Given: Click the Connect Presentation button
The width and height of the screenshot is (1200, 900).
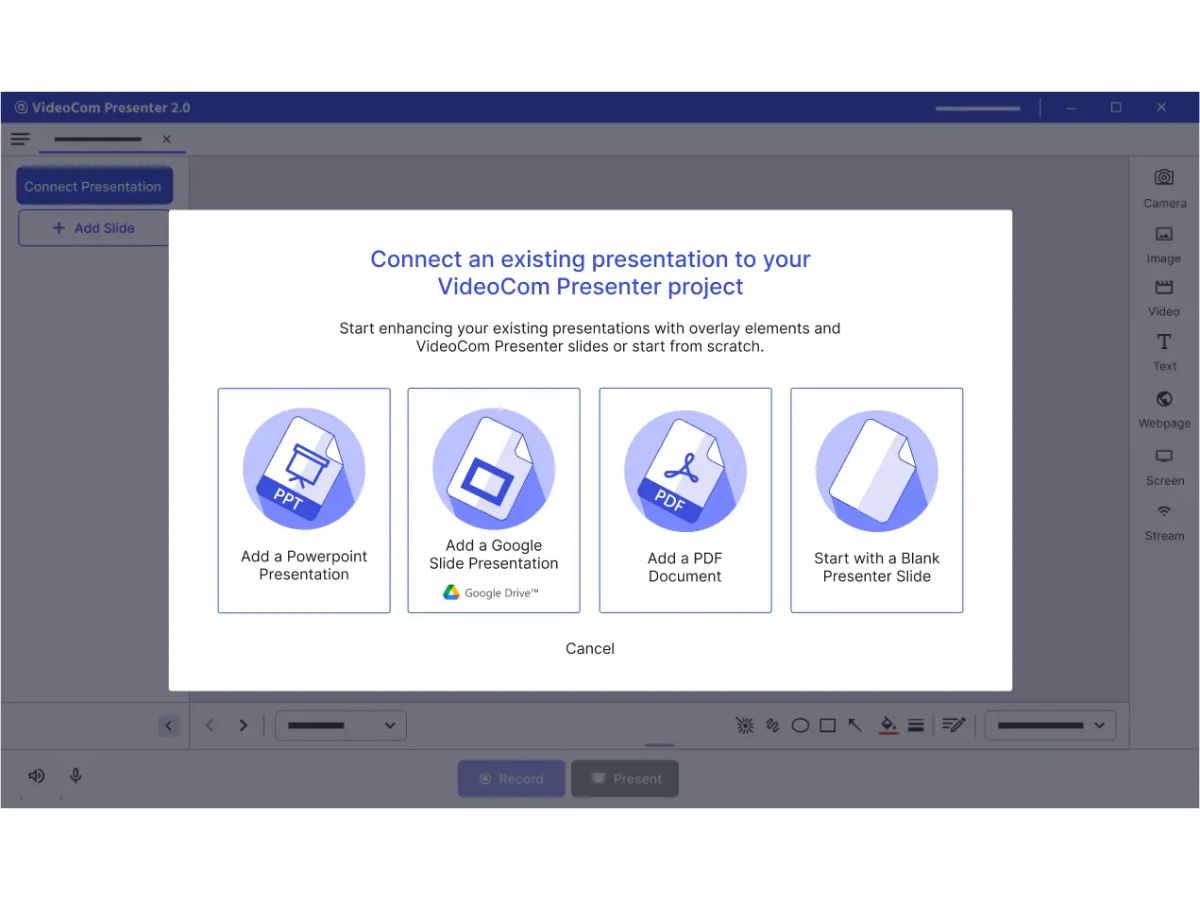Looking at the screenshot, I should tap(94, 186).
